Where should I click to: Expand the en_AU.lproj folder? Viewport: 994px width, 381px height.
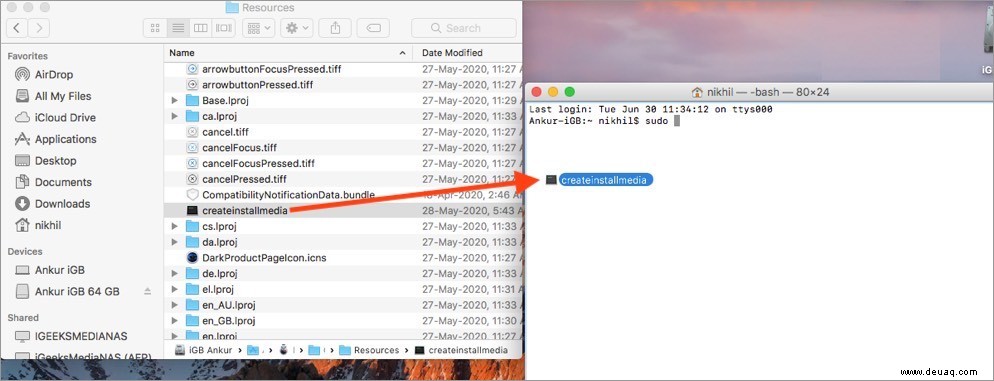175,305
